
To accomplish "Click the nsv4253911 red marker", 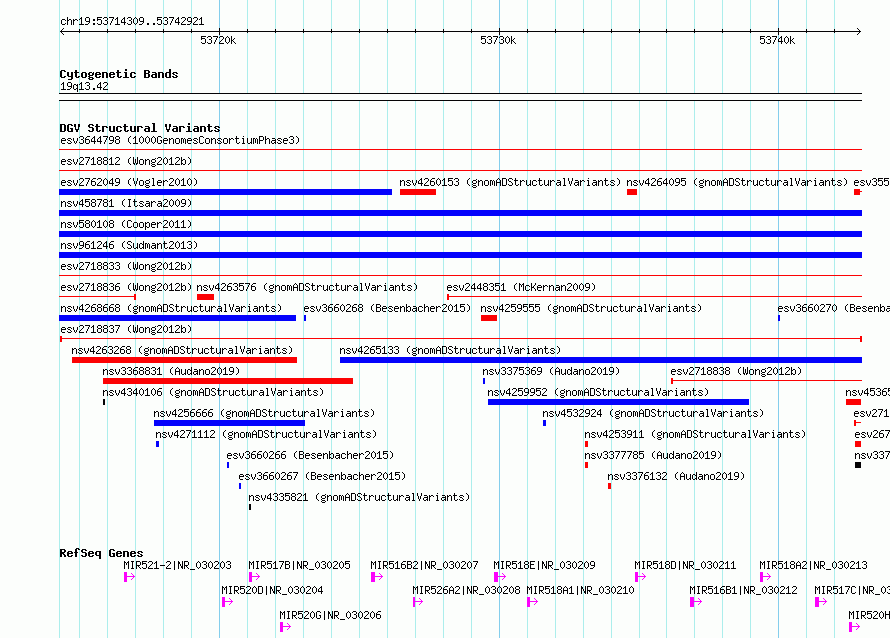I will pyautogui.click(x=586, y=444).
